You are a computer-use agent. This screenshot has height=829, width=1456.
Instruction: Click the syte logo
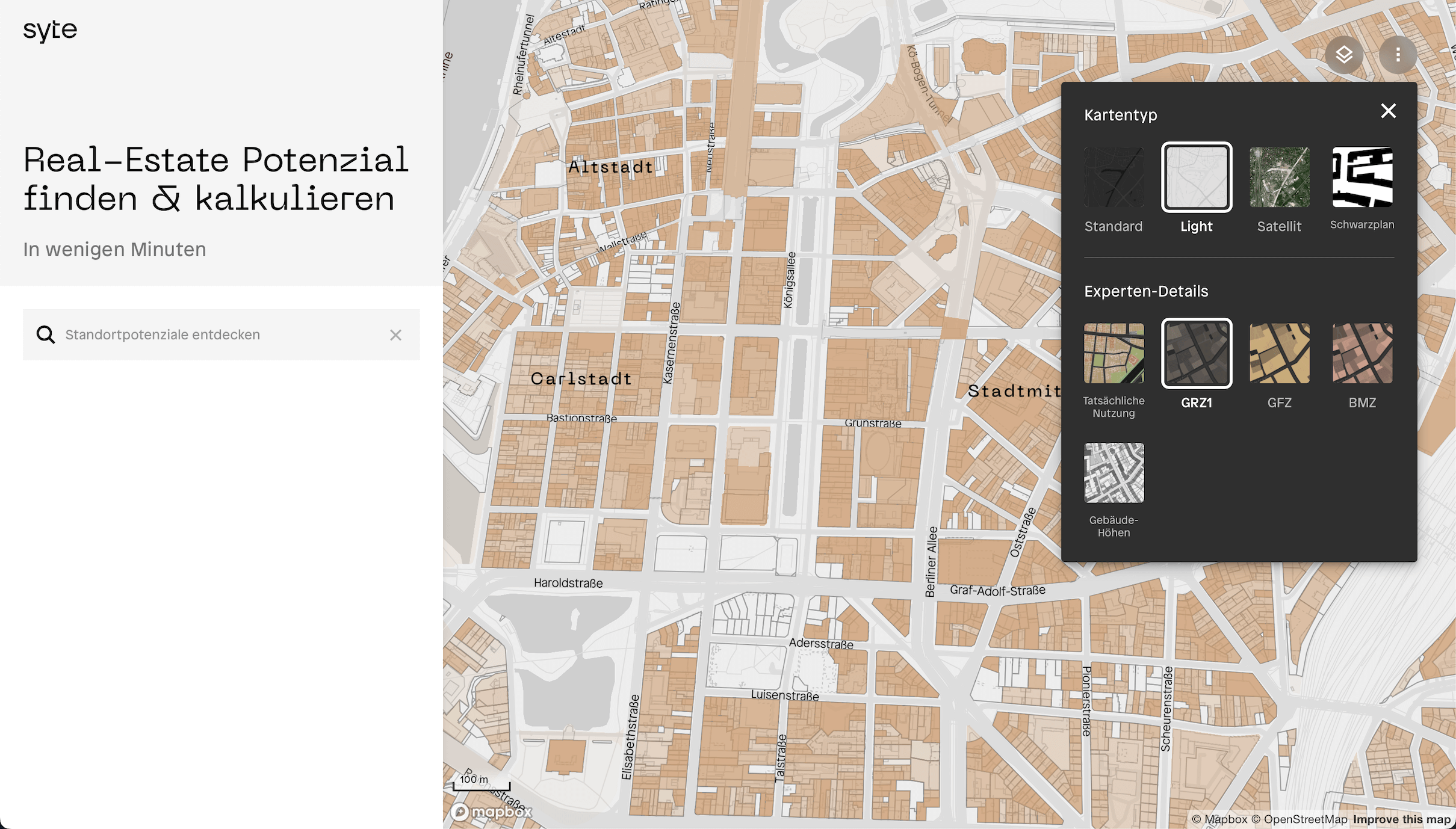point(50,30)
